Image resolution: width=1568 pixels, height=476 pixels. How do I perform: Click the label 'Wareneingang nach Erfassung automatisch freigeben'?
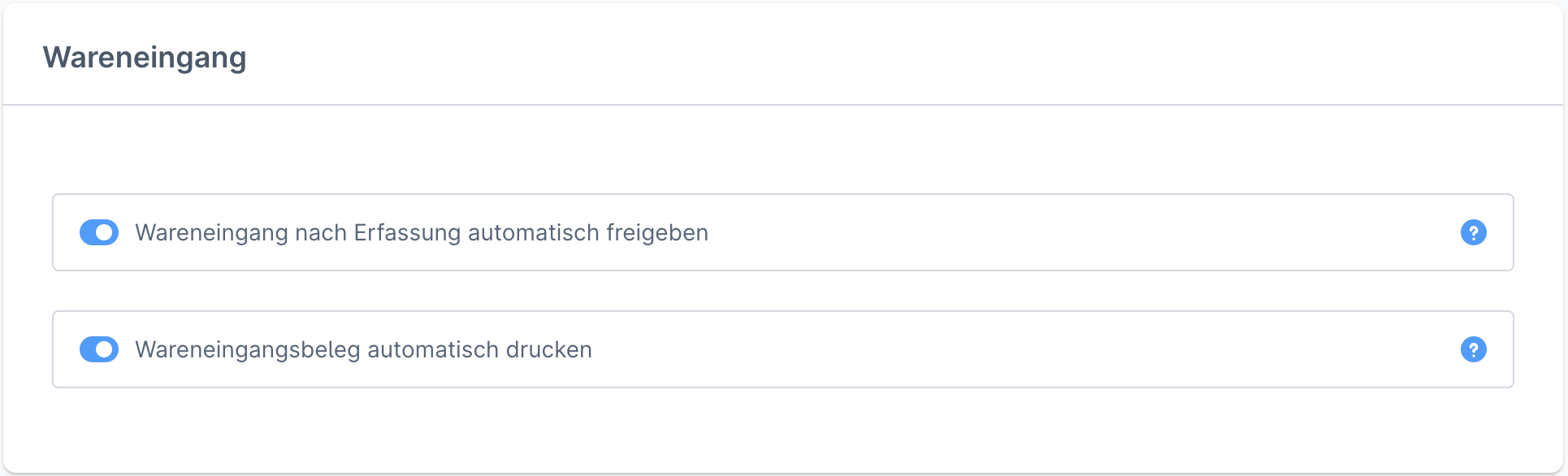click(421, 233)
